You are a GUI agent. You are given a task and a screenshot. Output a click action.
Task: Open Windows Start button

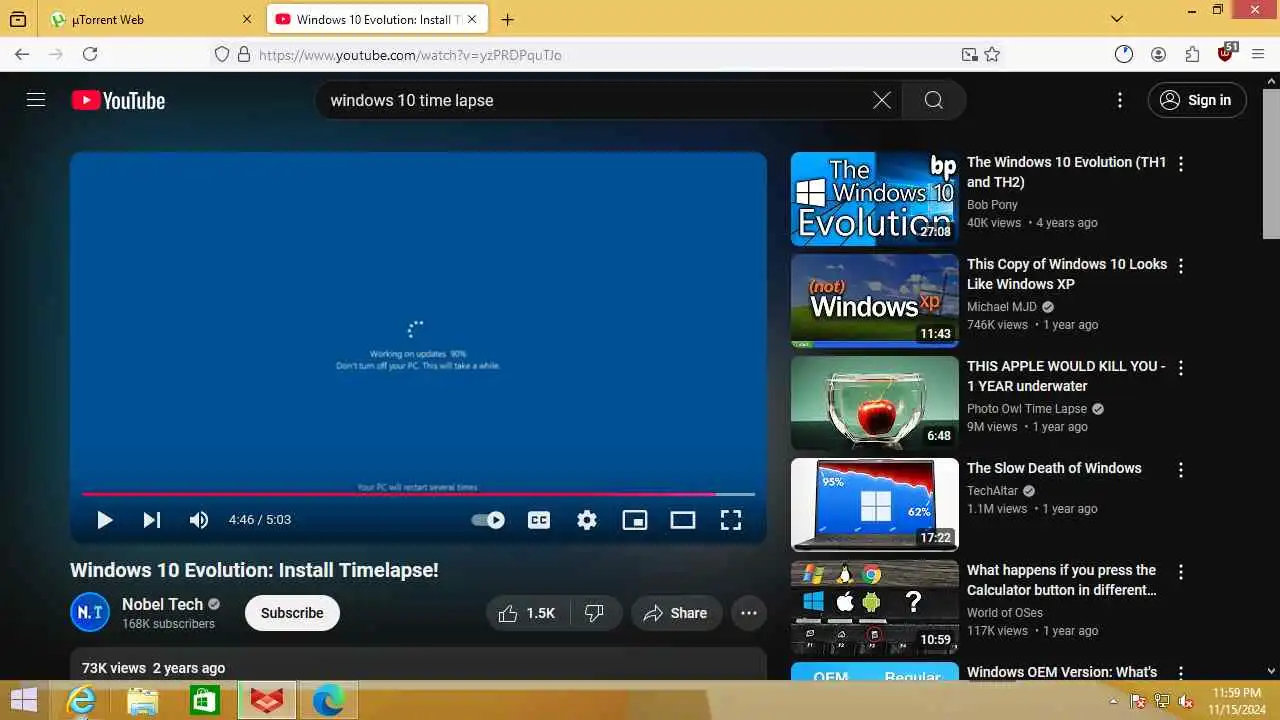point(24,701)
